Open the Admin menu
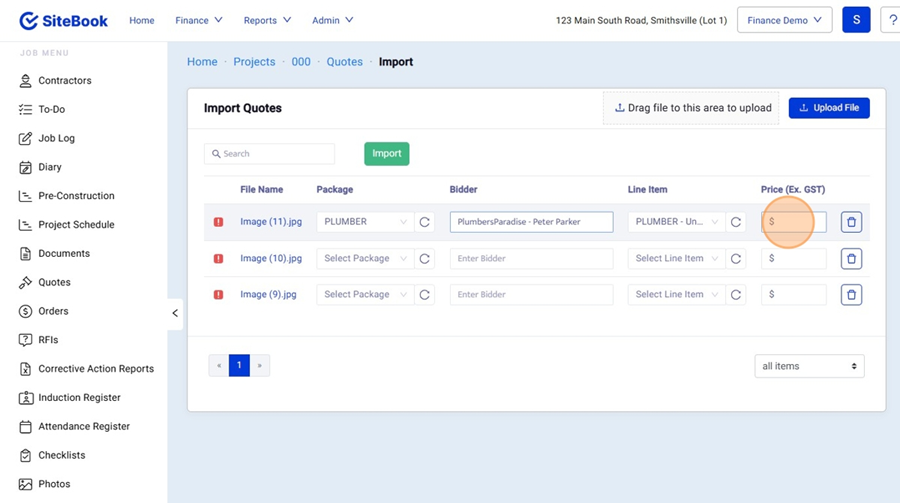 (332, 20)
